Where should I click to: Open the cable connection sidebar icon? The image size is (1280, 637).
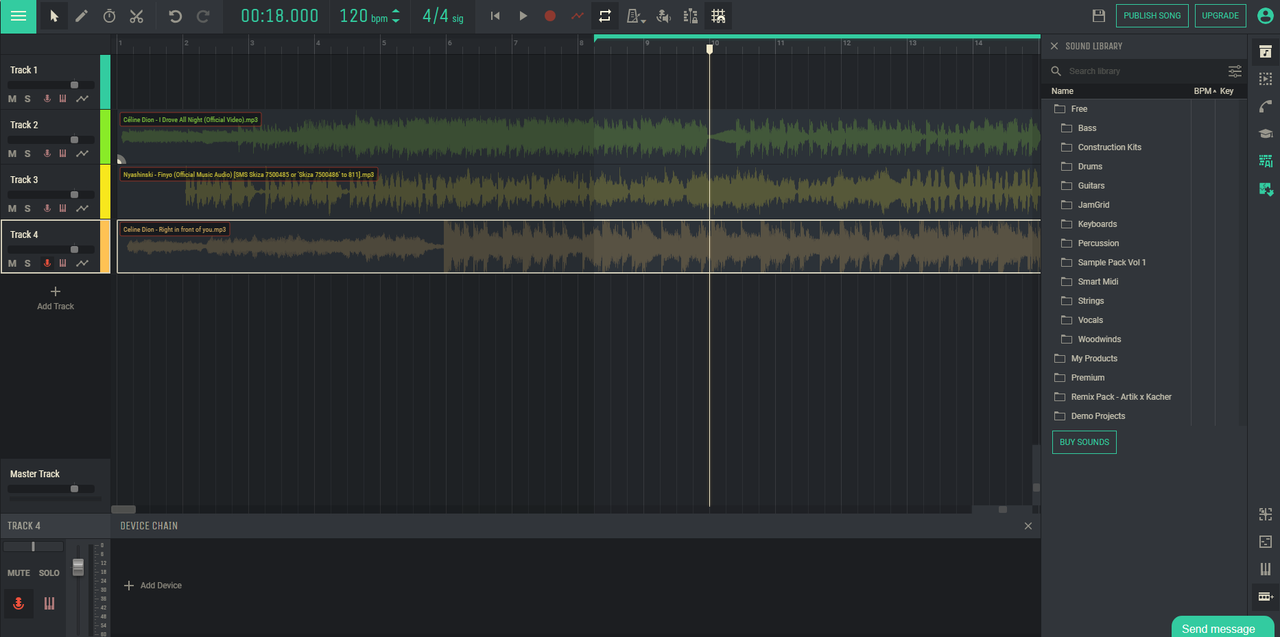(x=1265, y=106)
